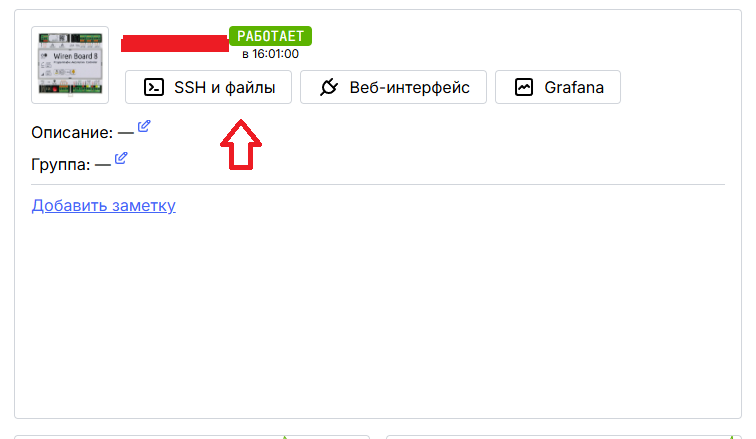Click the green РАБОТАЕТ status badge
Screen dimensions: 756x439
270,36
